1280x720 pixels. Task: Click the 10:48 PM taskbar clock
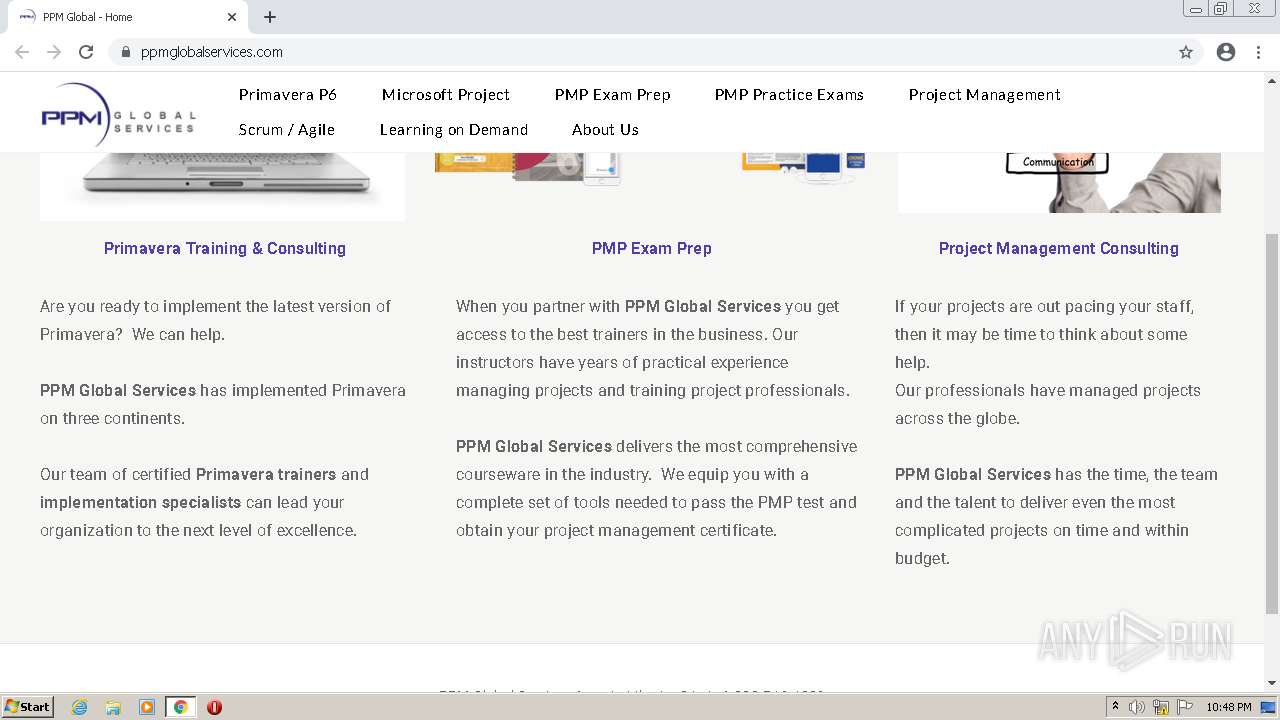coord(1228,707)
